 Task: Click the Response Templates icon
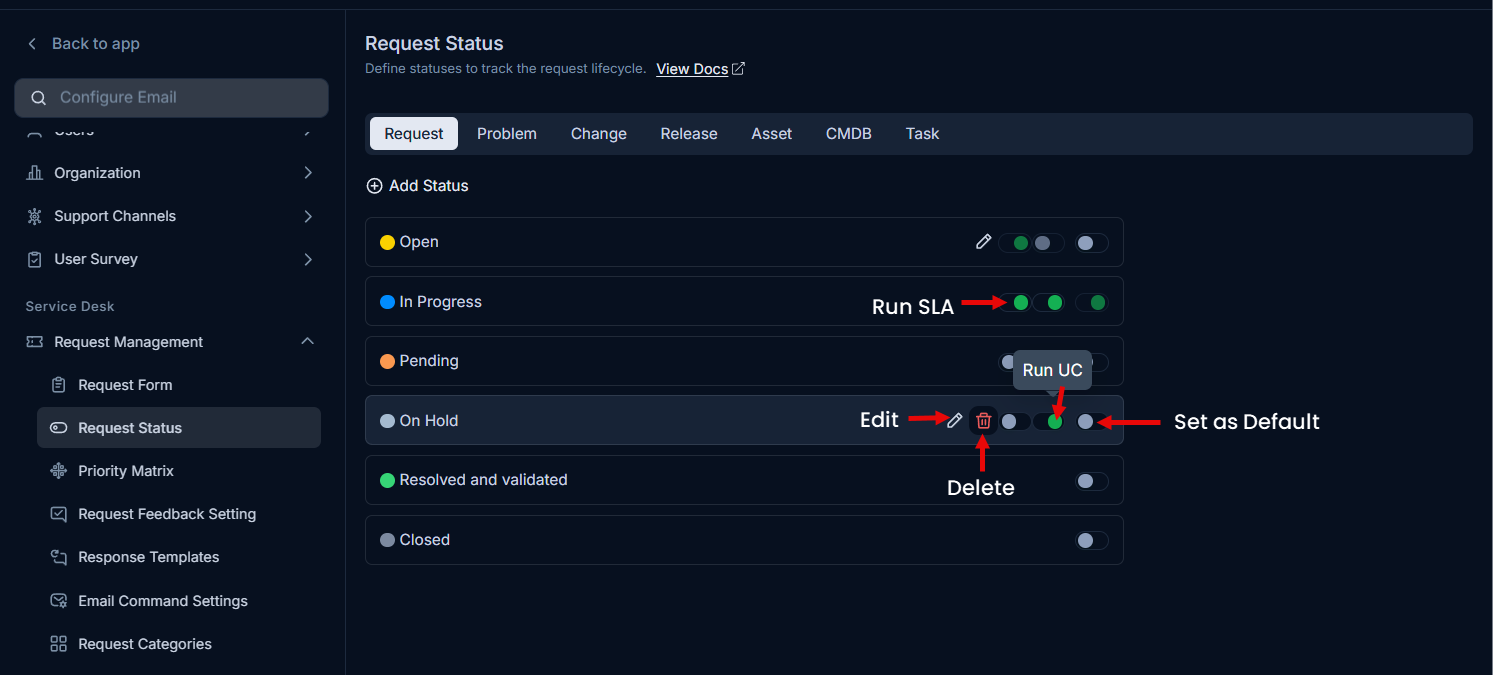point(59,557)
